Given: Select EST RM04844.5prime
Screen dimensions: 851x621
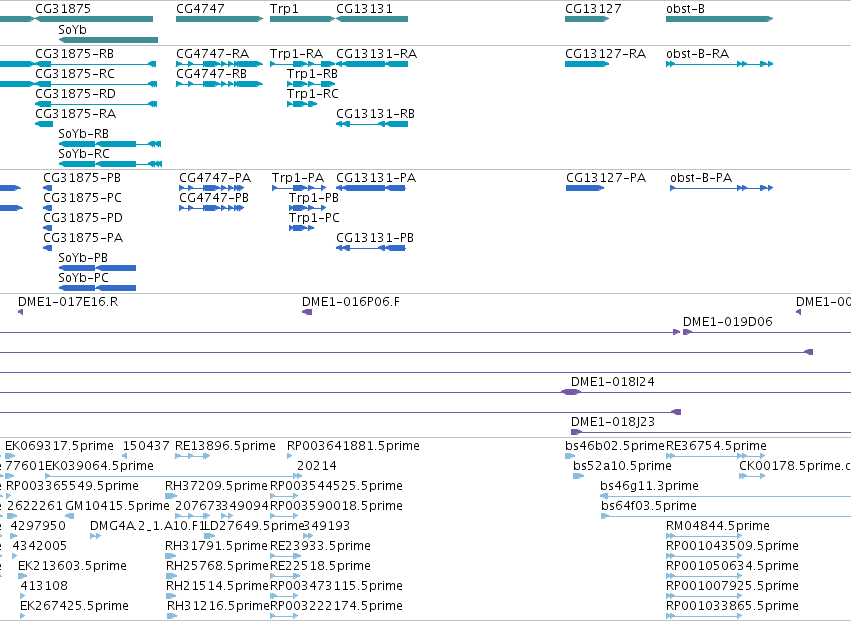Looking at the screenshot, I should (704, 536).
